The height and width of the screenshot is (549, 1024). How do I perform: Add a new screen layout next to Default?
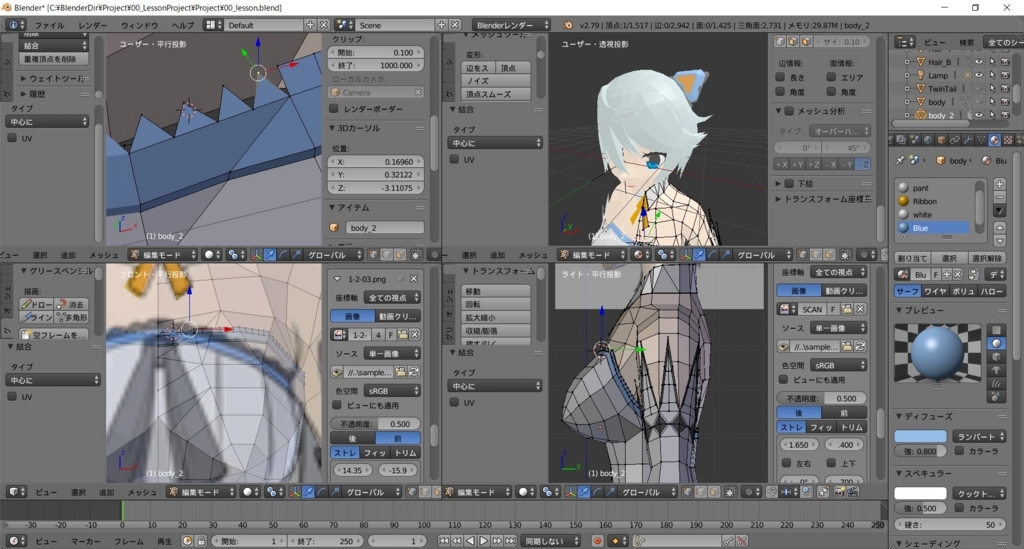click(310, 25)
